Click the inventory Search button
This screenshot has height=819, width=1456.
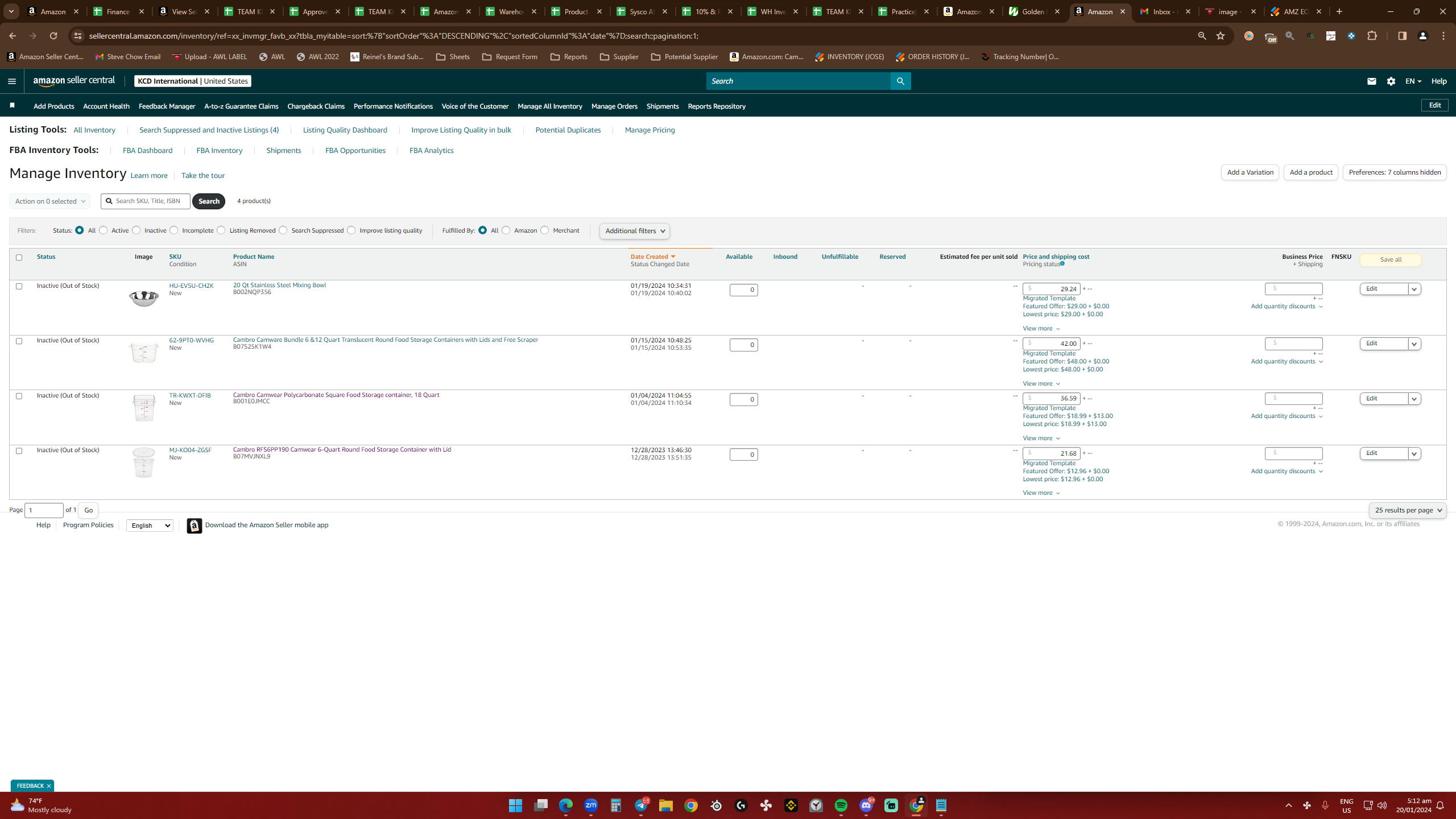coord(209,201)
